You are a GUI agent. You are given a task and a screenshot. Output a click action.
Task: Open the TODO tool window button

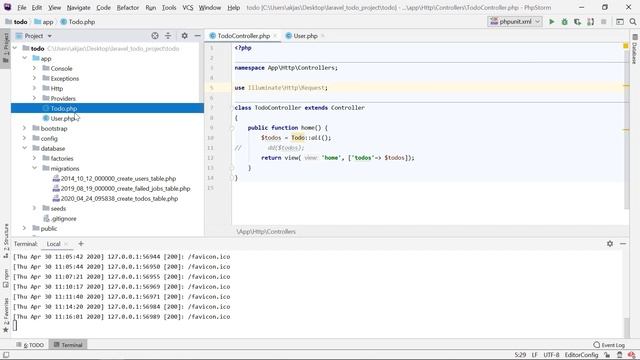pos(30,345)
